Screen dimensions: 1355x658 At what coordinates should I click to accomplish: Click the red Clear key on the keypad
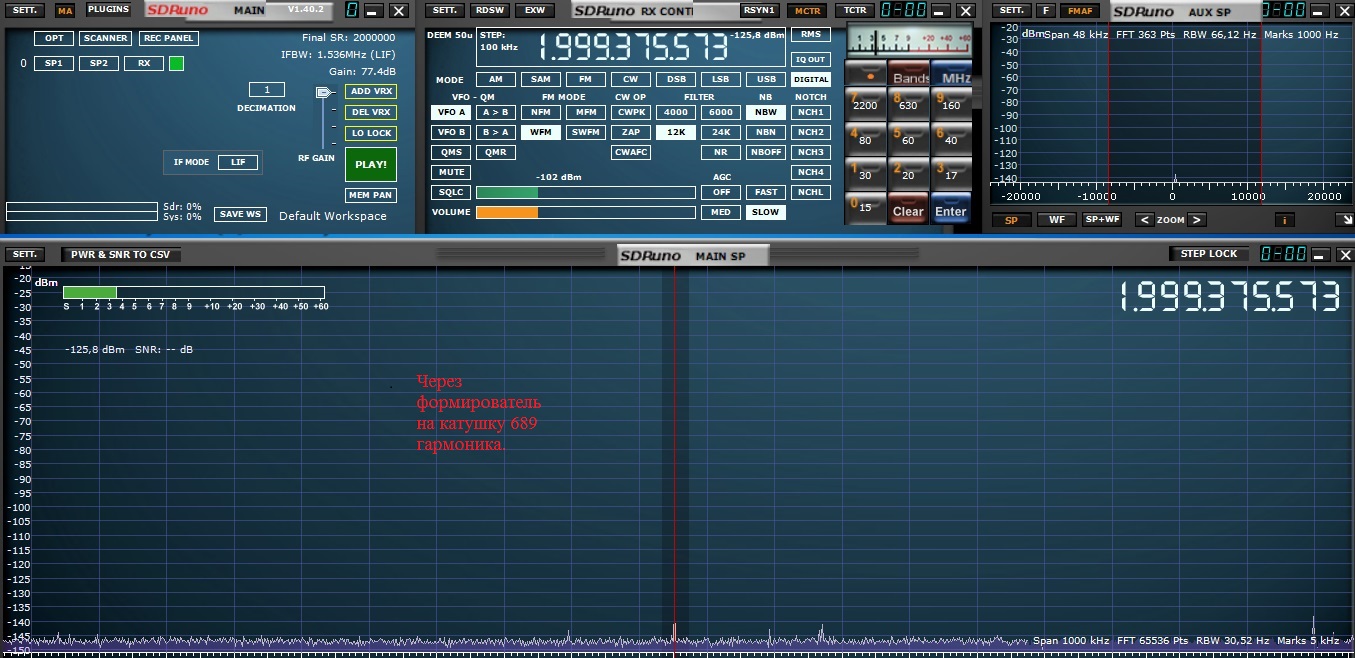908,208
